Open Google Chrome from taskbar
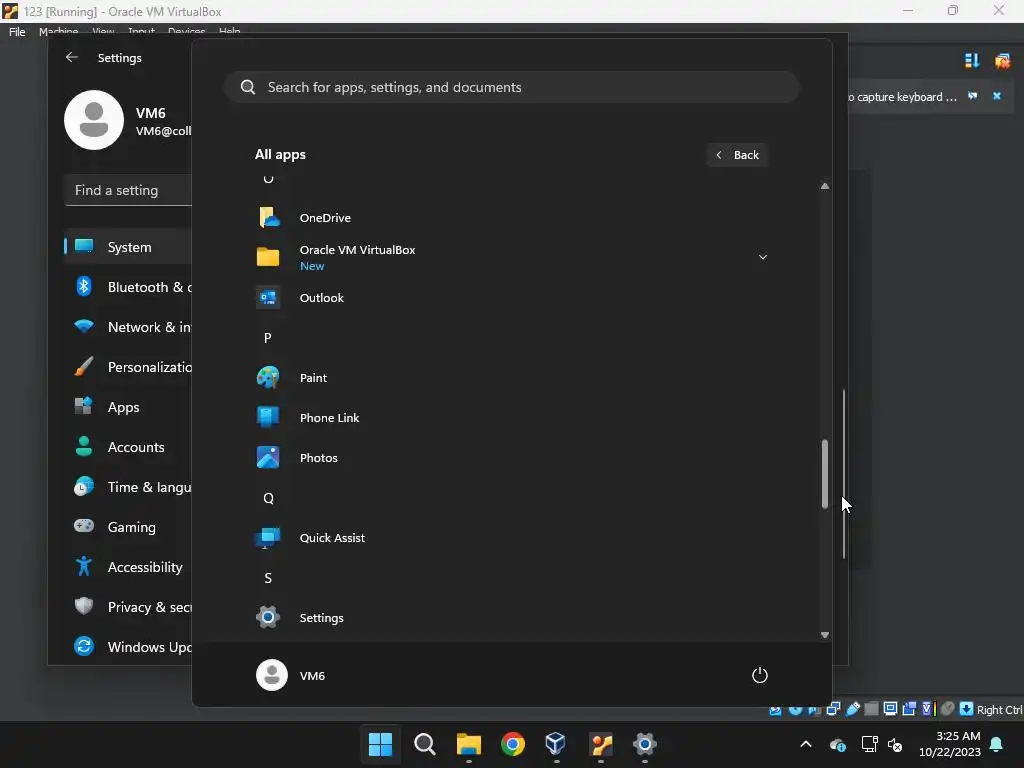The image size is (1024, 768). [513, 744]
